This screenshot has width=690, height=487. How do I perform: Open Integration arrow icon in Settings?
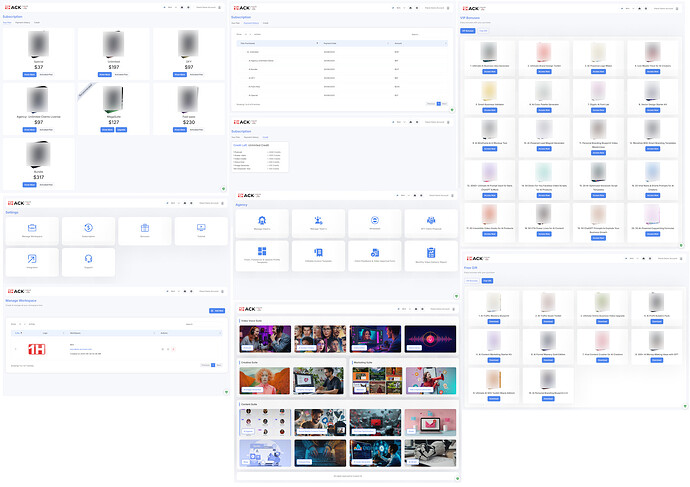[32, 259]
